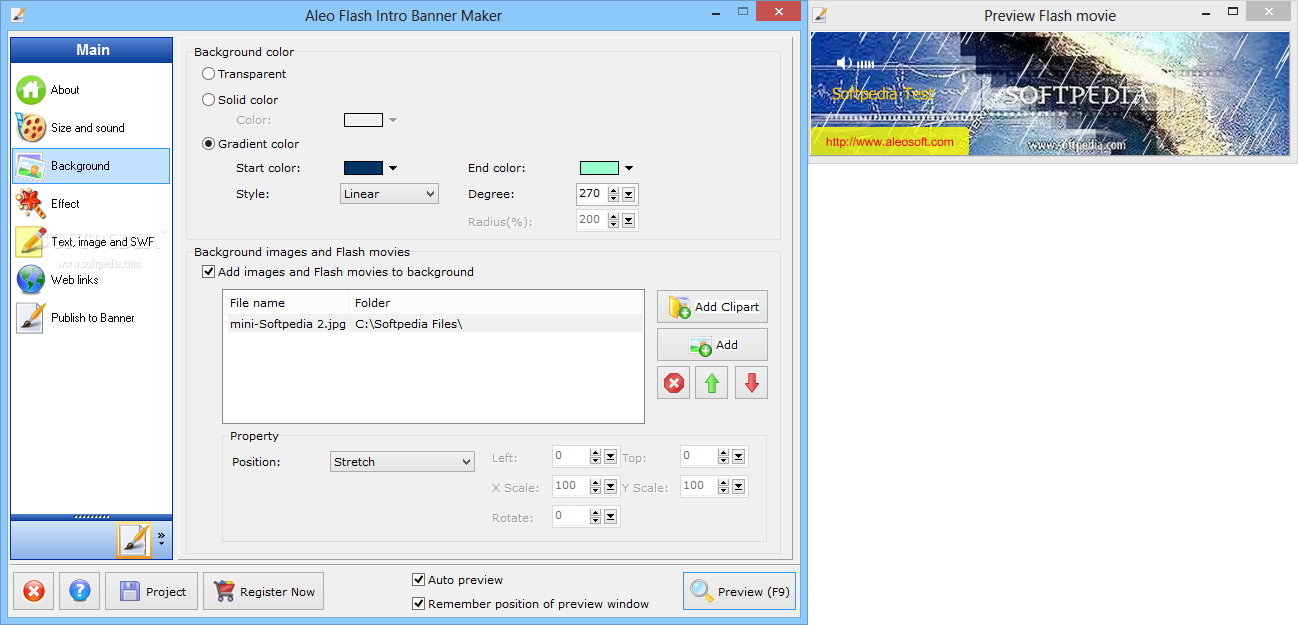Image resolution: width=1298 pixels, height=625 pixels.
Task: Click the Preview (F9) button
Action: [739, 591]
